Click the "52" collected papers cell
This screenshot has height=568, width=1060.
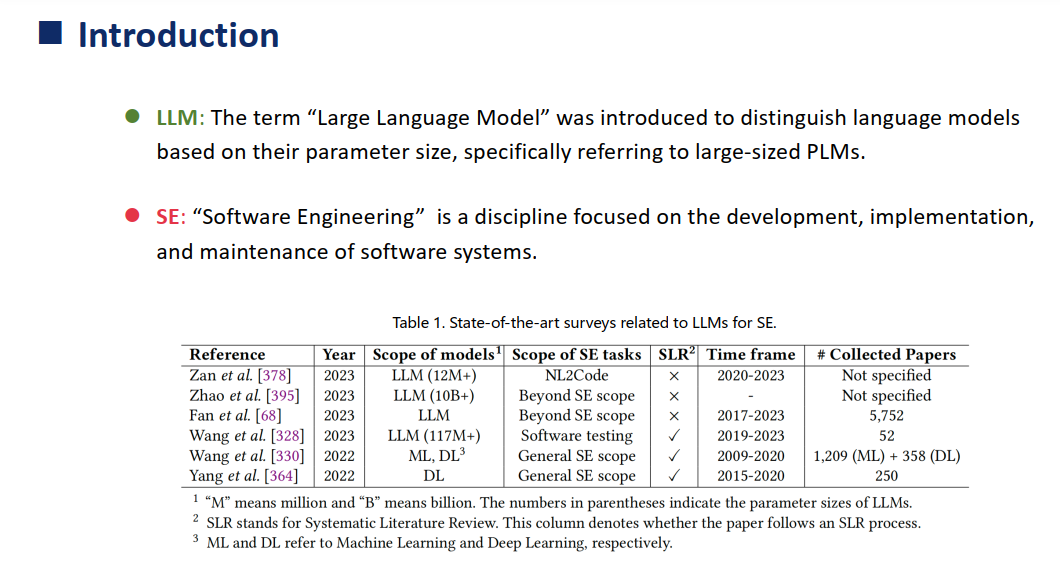point(886,435)
